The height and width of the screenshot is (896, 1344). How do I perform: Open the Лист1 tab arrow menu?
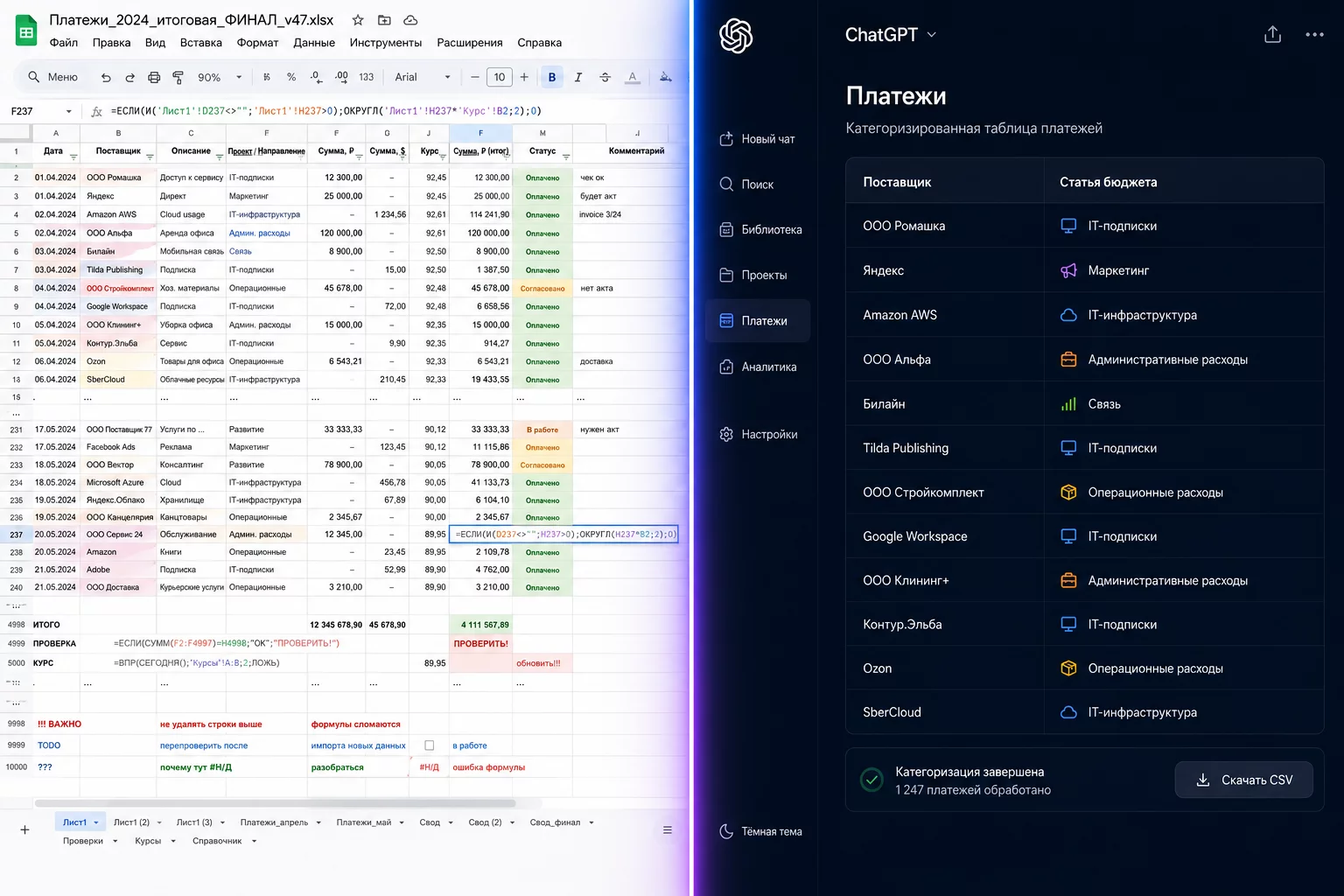tap(96, 822)
